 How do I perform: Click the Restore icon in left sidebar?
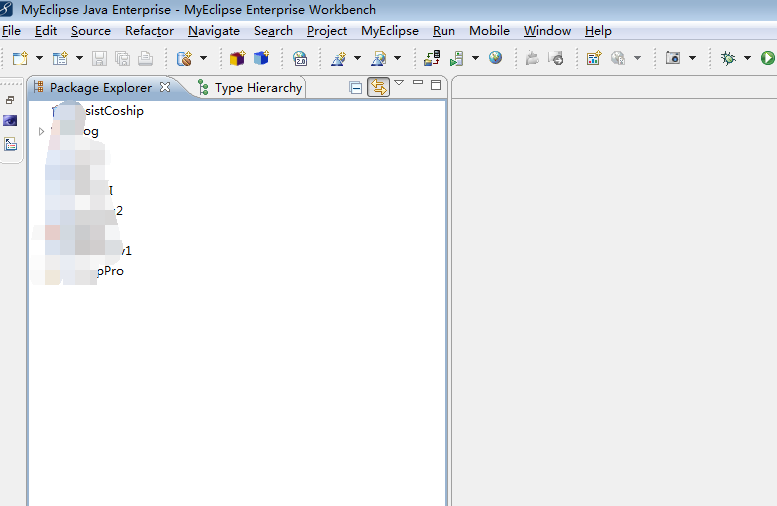tap(10, 100)
